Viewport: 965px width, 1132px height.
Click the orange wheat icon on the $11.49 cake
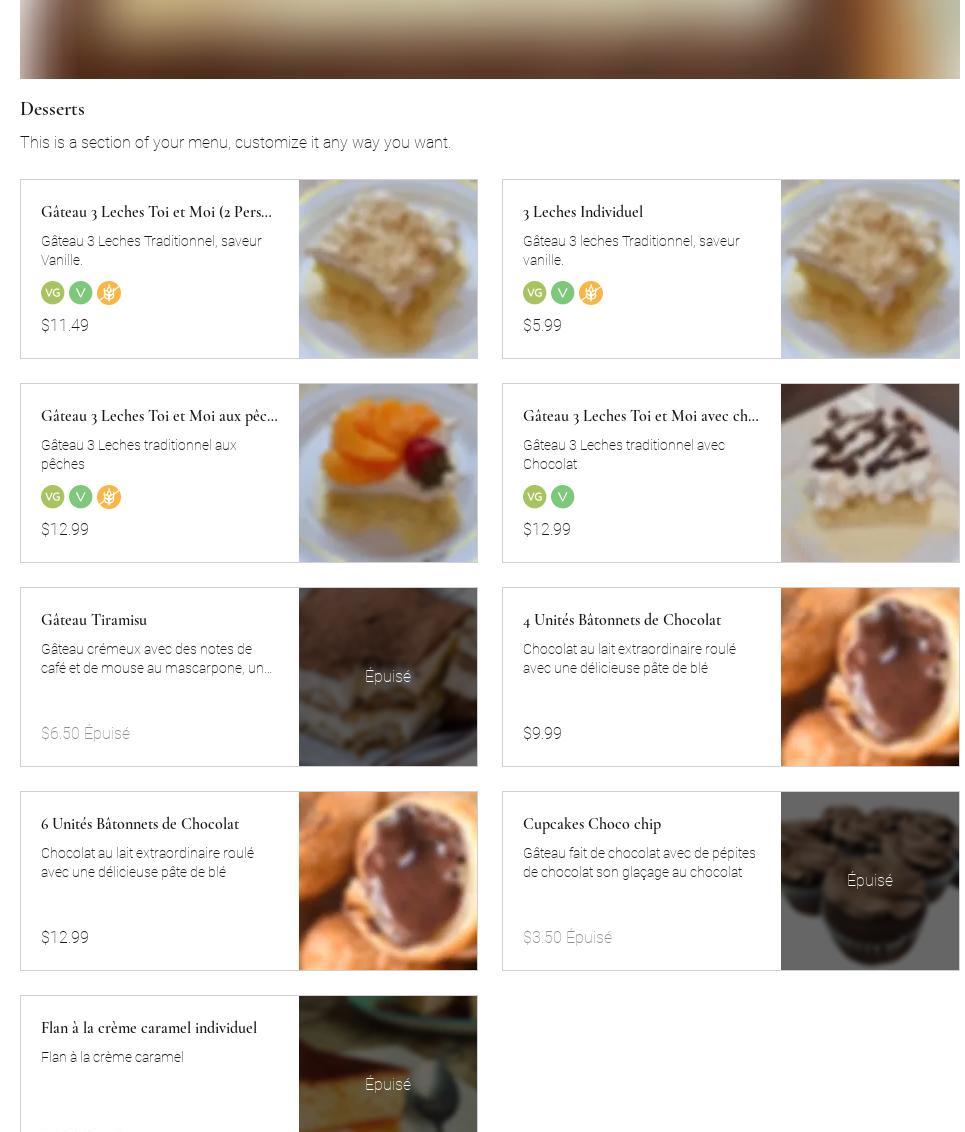(109, 293)
